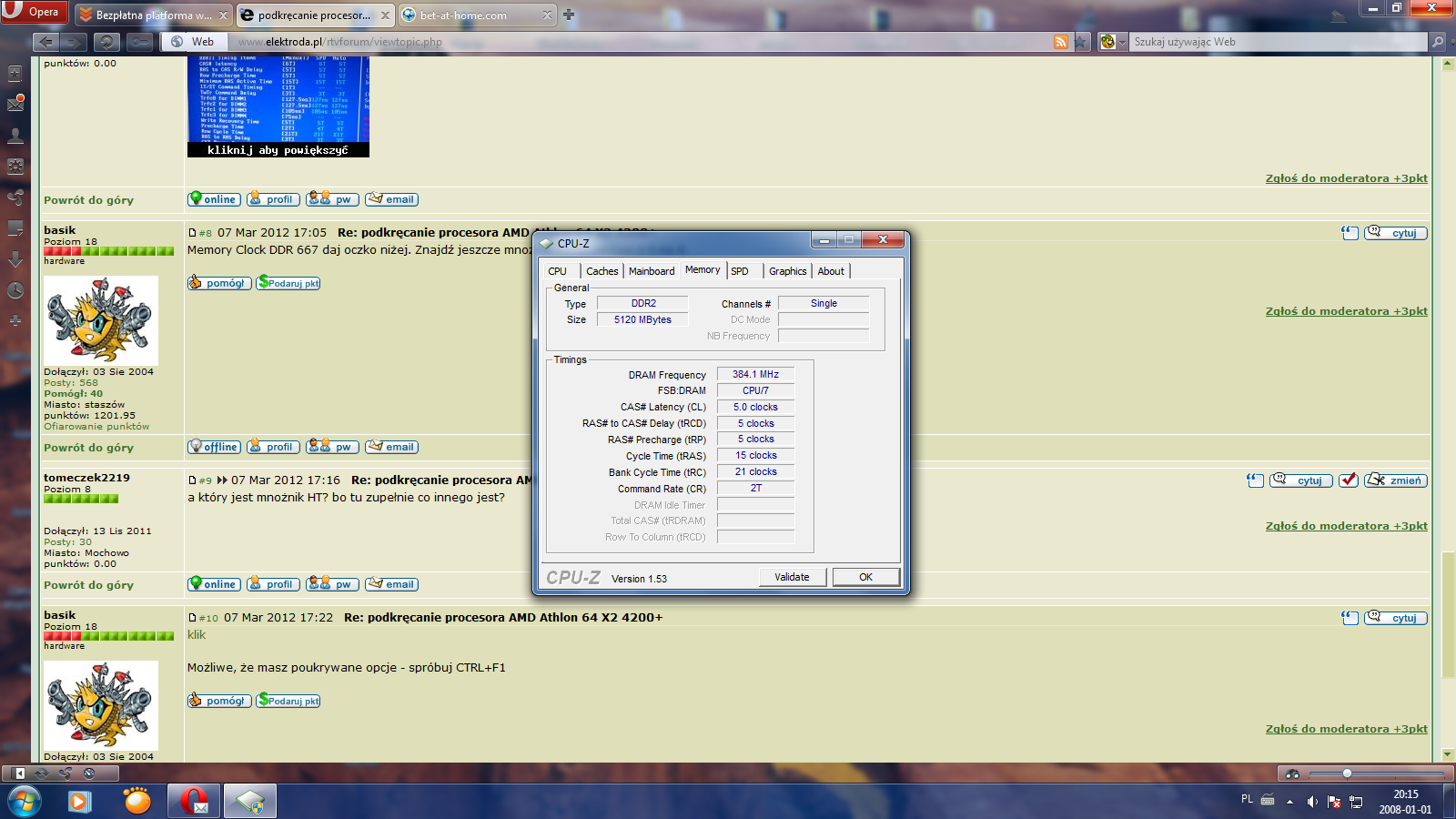Open the Bookmarks panel in Opera sidebar
This screenshot has height=819, width=1456.
click(x=15, y=74)
